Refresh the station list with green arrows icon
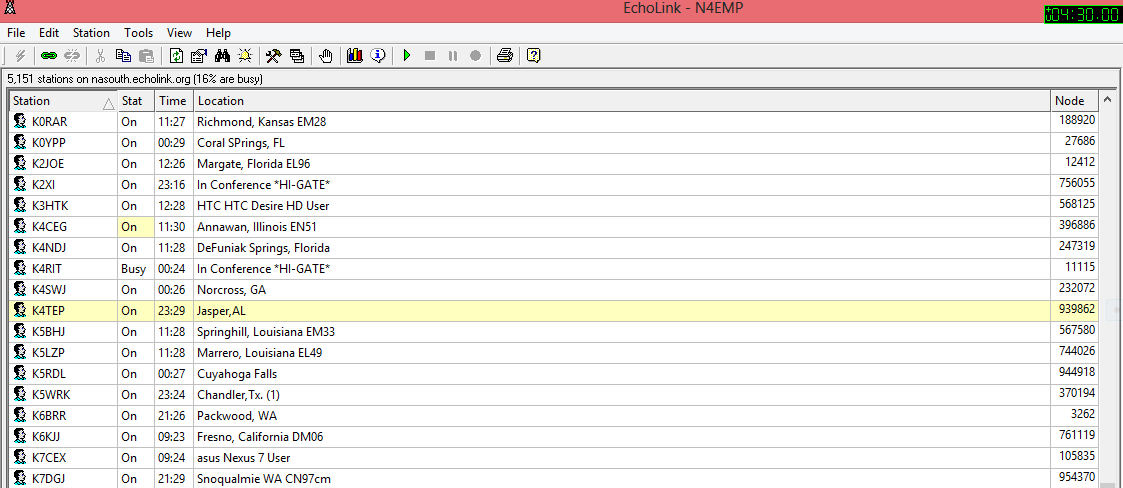 point(176,55)
